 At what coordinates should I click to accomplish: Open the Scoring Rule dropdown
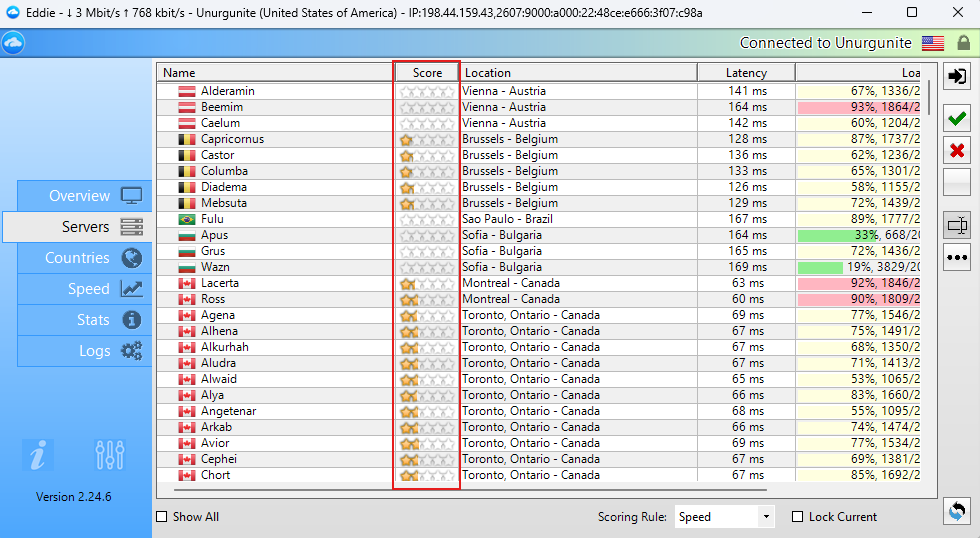(724, 517)
